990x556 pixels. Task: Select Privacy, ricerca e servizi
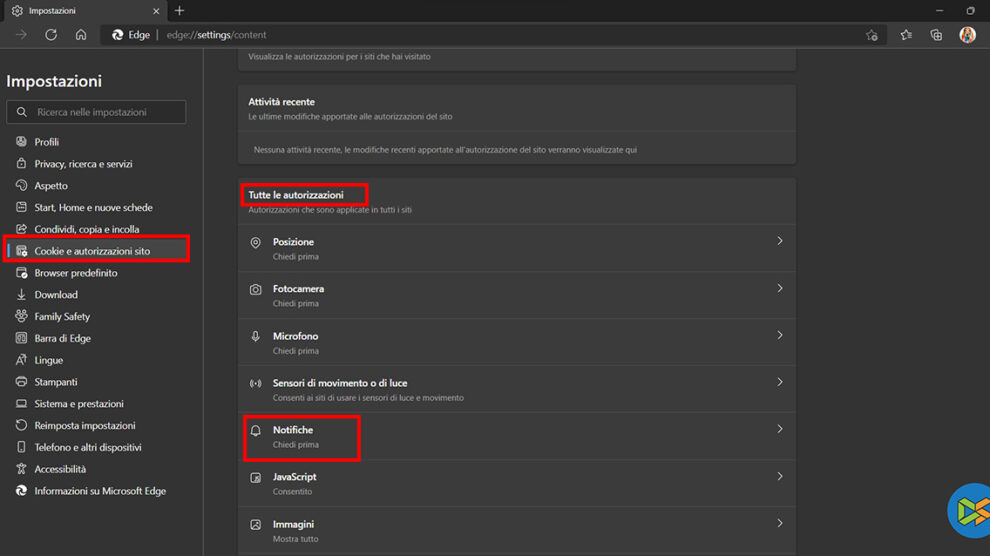(83, 164)
